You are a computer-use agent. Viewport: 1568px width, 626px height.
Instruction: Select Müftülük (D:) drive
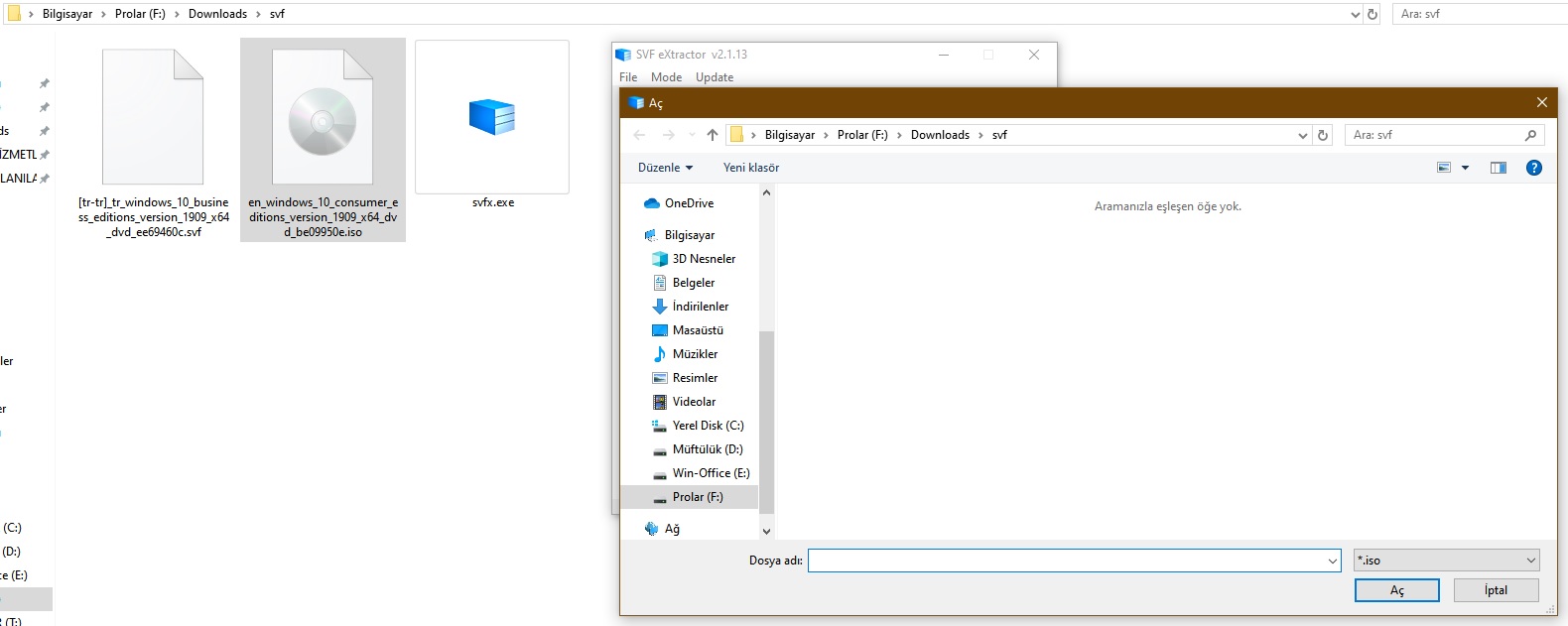tap(708, 449)
